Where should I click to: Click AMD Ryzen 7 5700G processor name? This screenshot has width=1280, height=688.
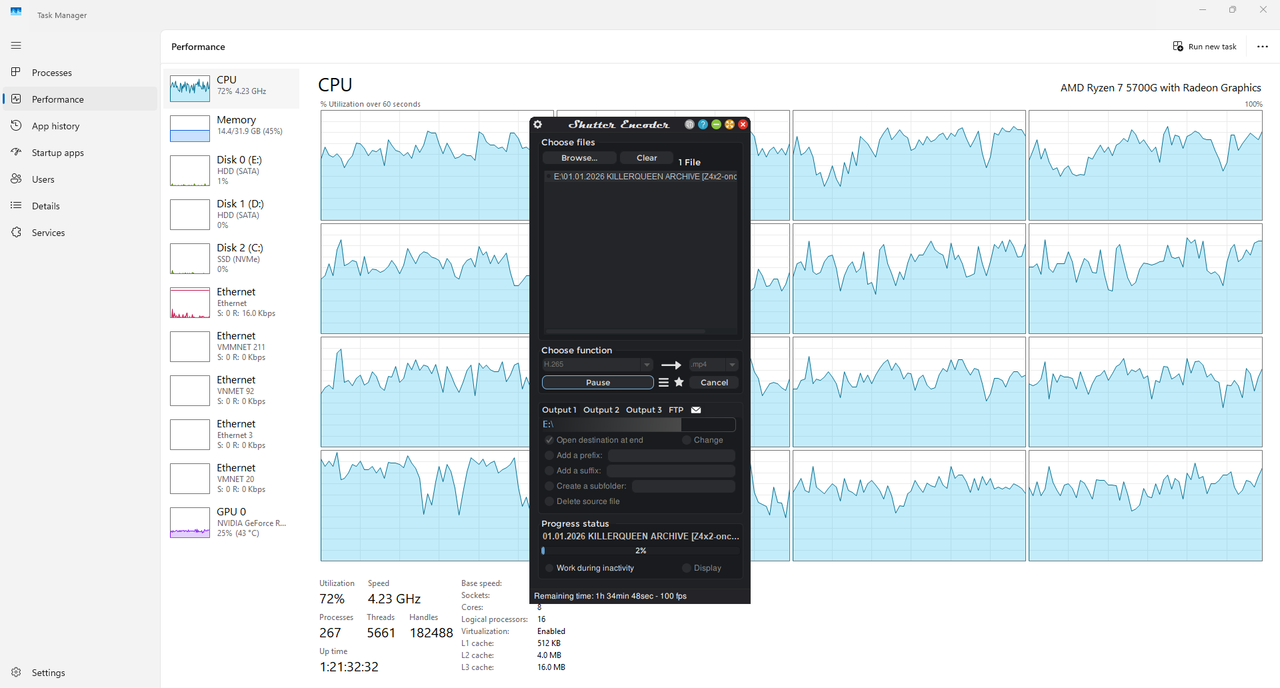(1161, 88)
